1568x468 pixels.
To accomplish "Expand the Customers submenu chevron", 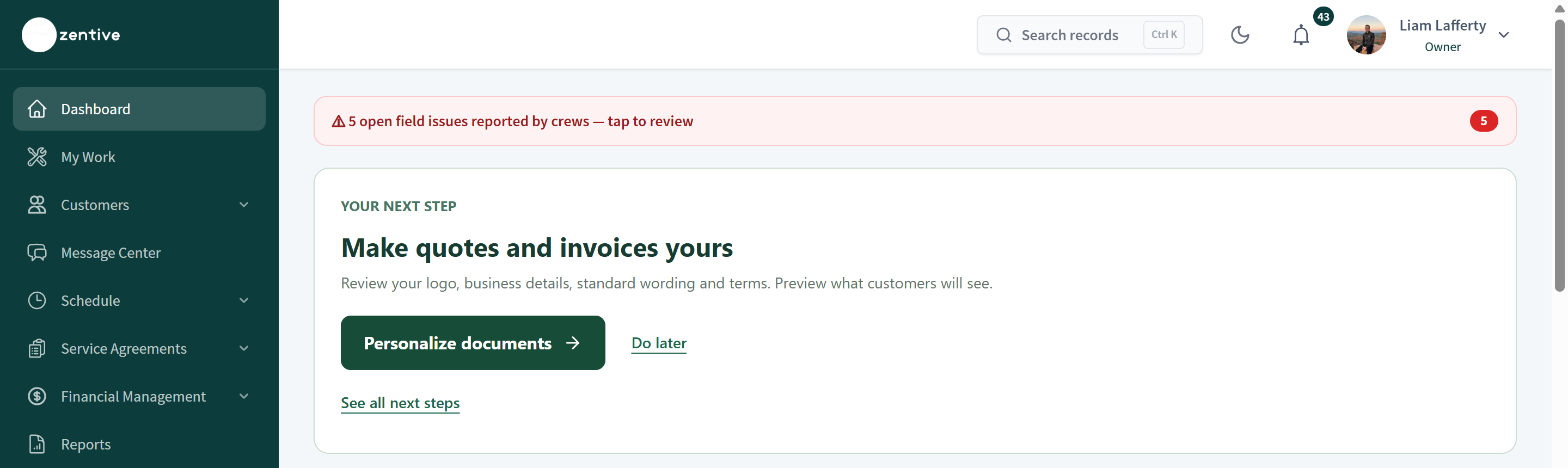I will (244, 205).
